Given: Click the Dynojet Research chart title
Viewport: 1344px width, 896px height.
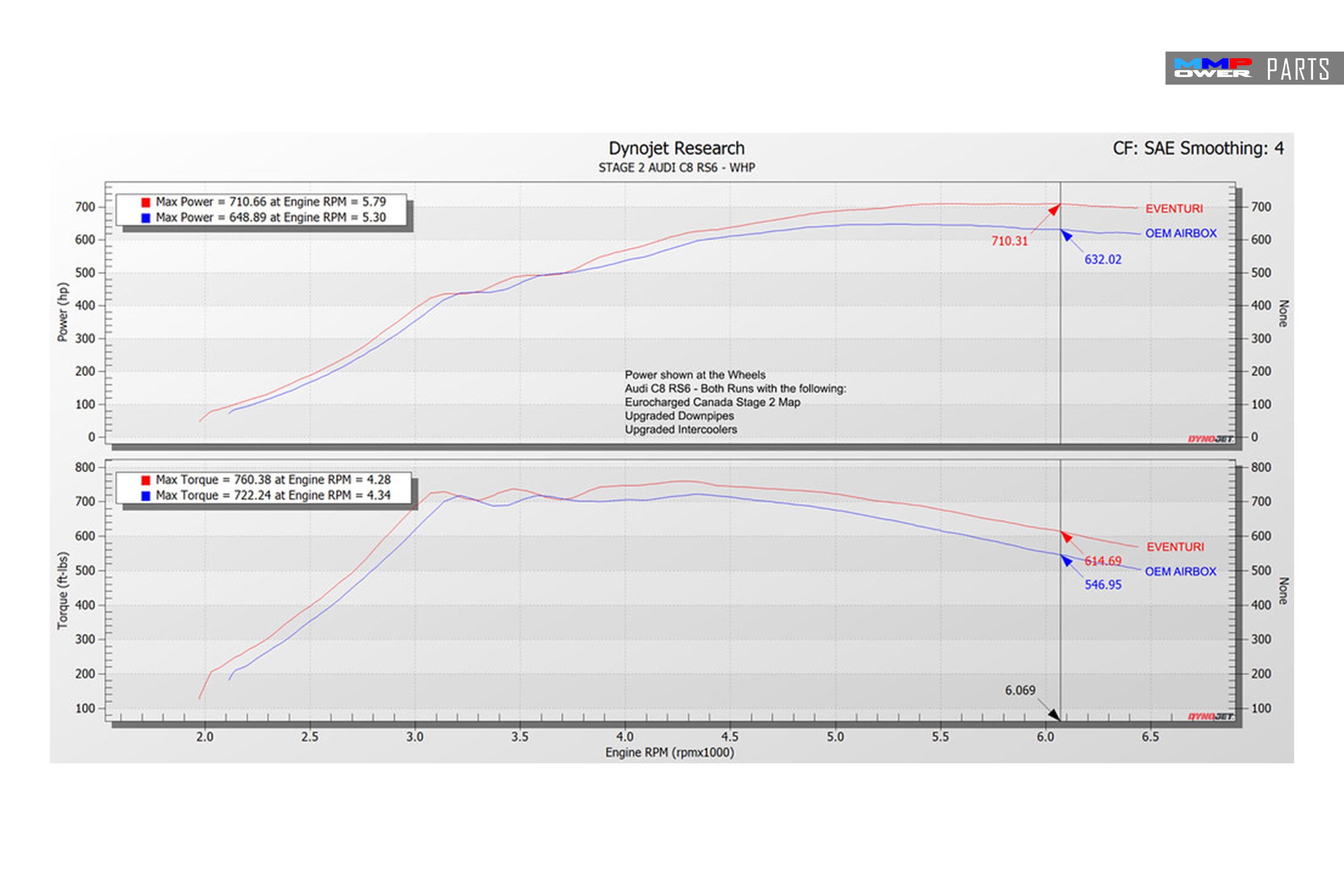Looking at the screenshot, I should click(676, 149).
